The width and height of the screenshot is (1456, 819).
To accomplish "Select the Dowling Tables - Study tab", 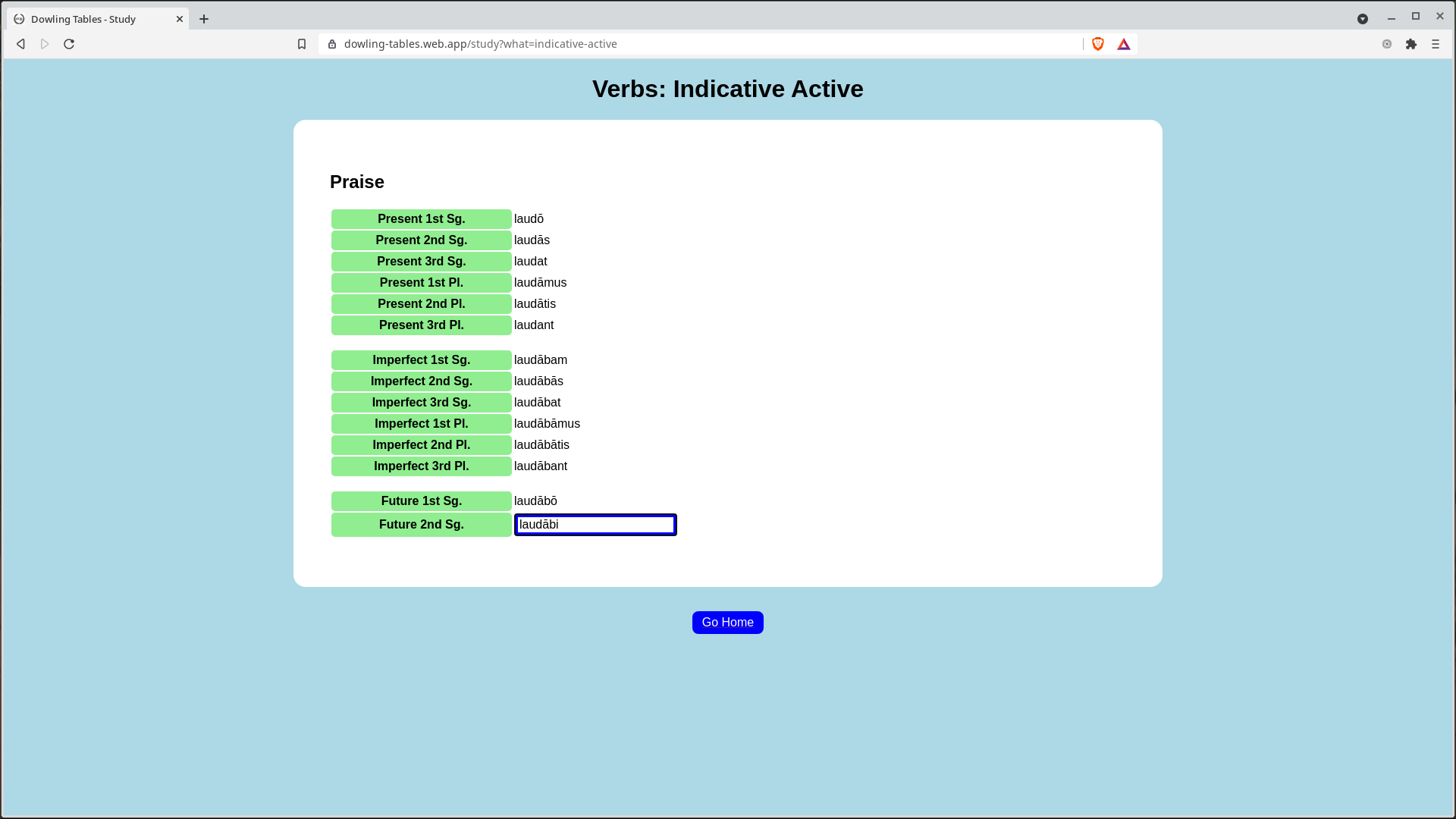I will pos(99,19).
